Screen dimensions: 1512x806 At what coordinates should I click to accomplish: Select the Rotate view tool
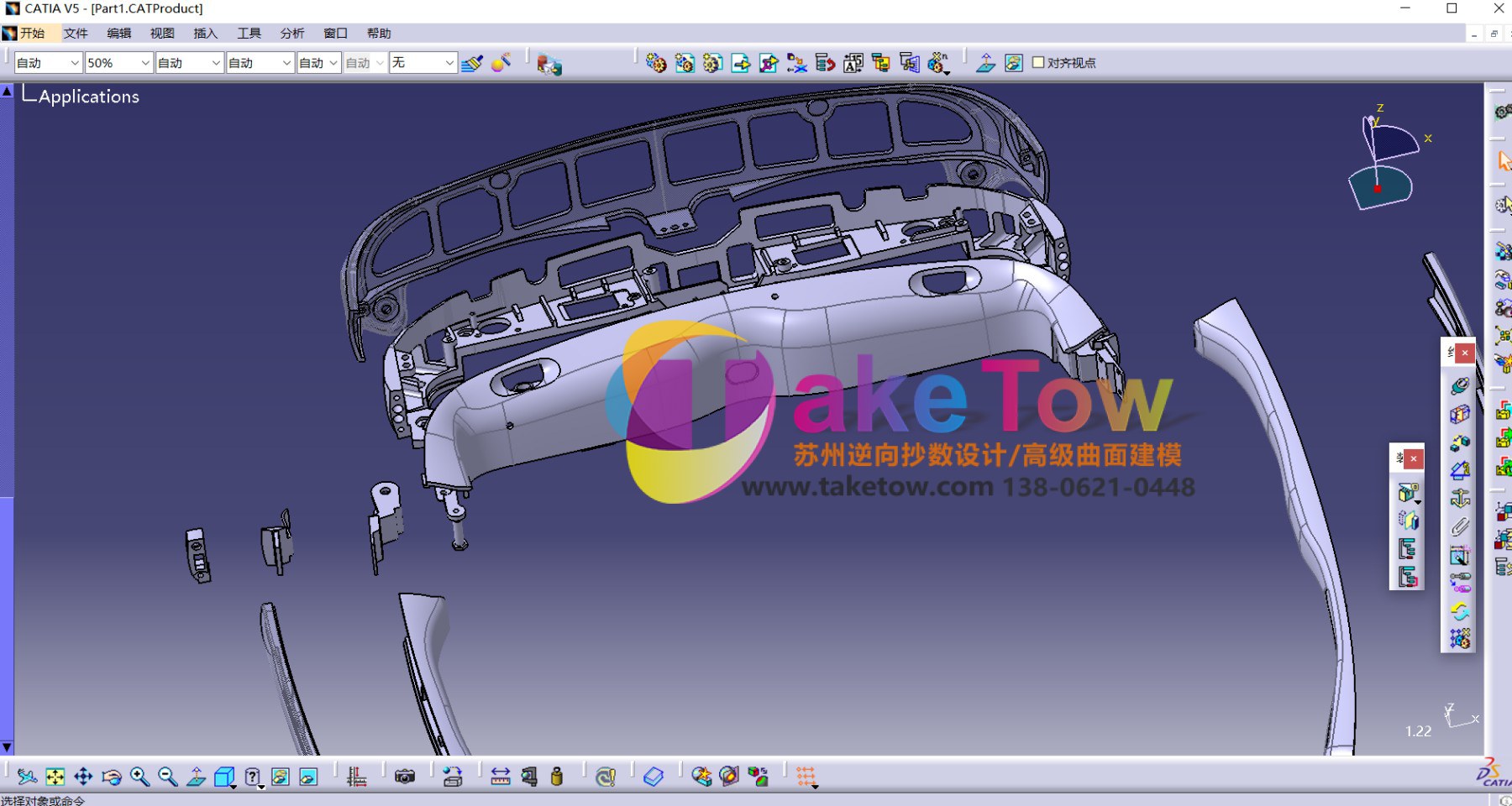coord(112,777)
